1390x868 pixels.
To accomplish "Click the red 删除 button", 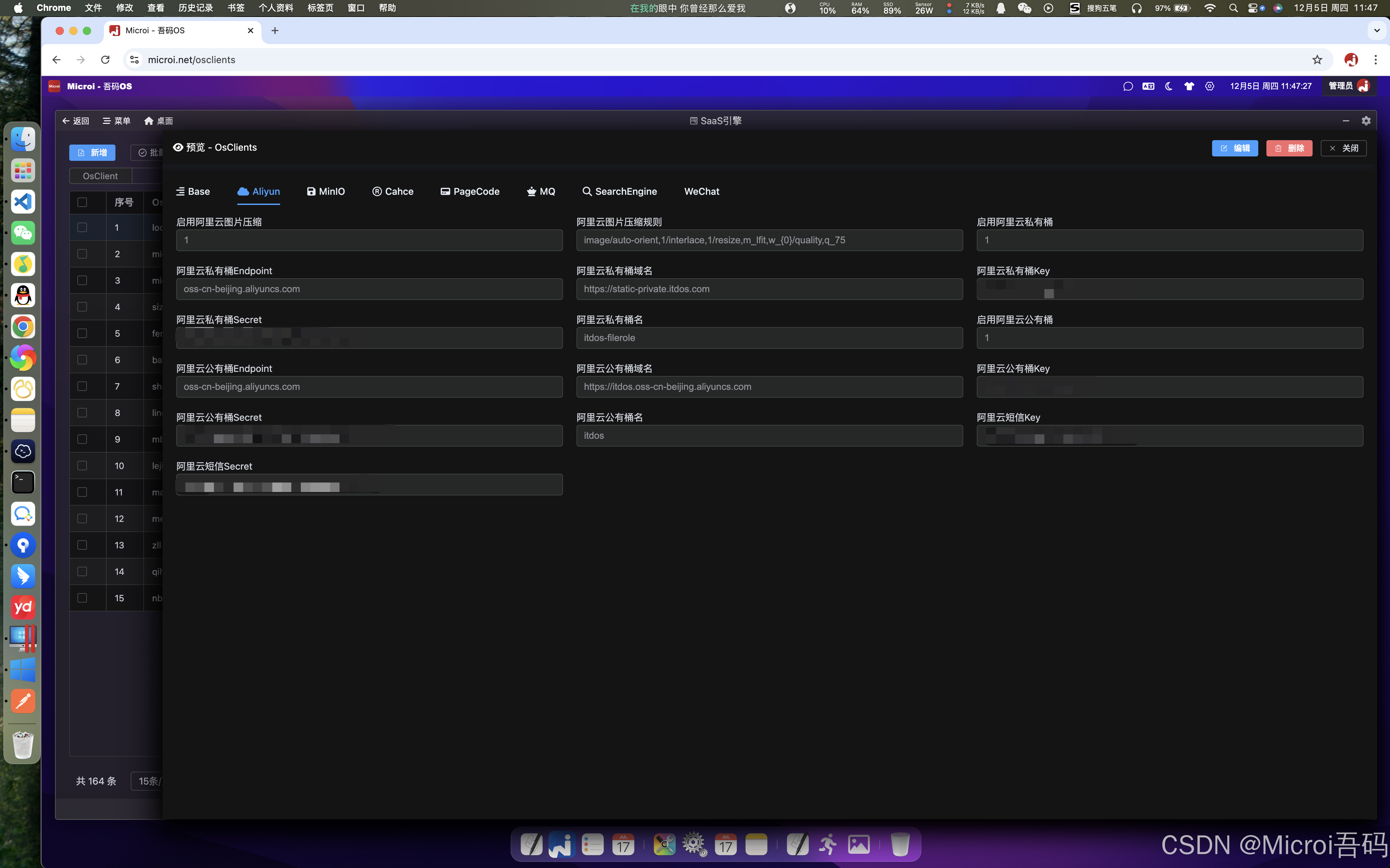I will pyautogui.click(x=1289, y=148).
